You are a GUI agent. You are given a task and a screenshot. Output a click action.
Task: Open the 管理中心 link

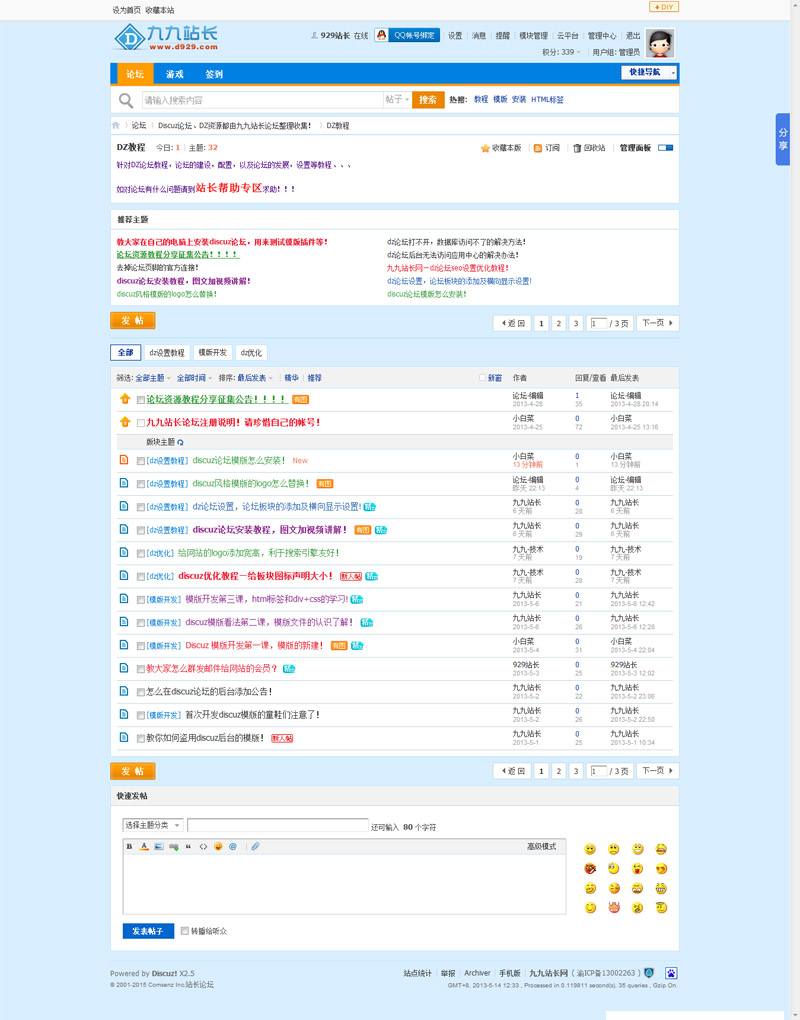tap(602, 36)
